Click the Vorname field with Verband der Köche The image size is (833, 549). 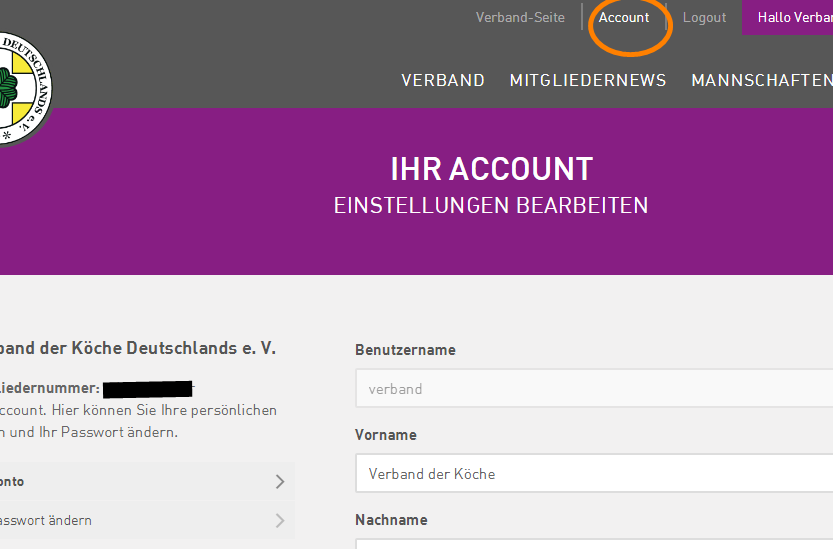(x=594, y=474)
